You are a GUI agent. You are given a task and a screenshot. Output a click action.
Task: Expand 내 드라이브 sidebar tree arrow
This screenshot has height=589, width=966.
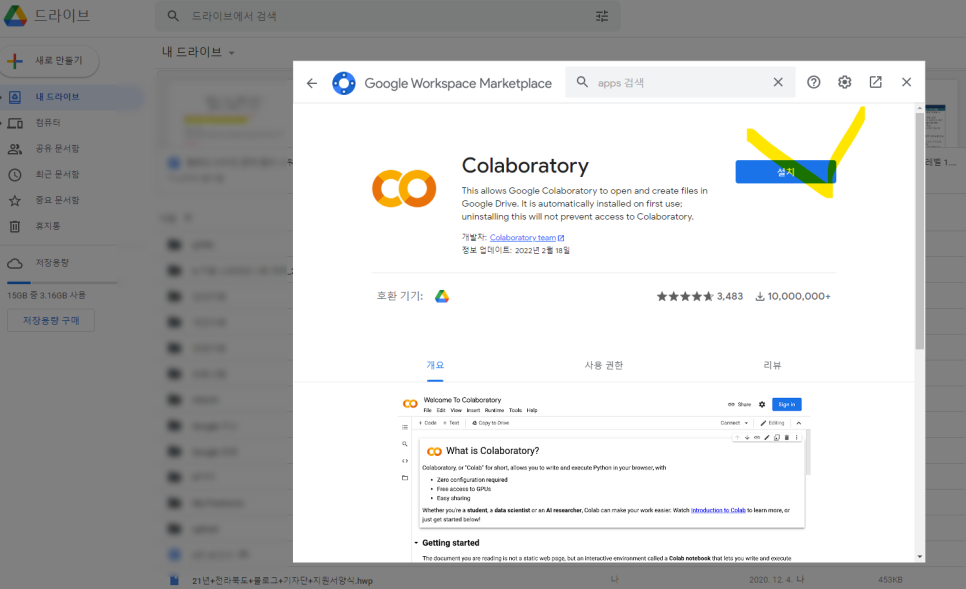(x=1, y=97)
